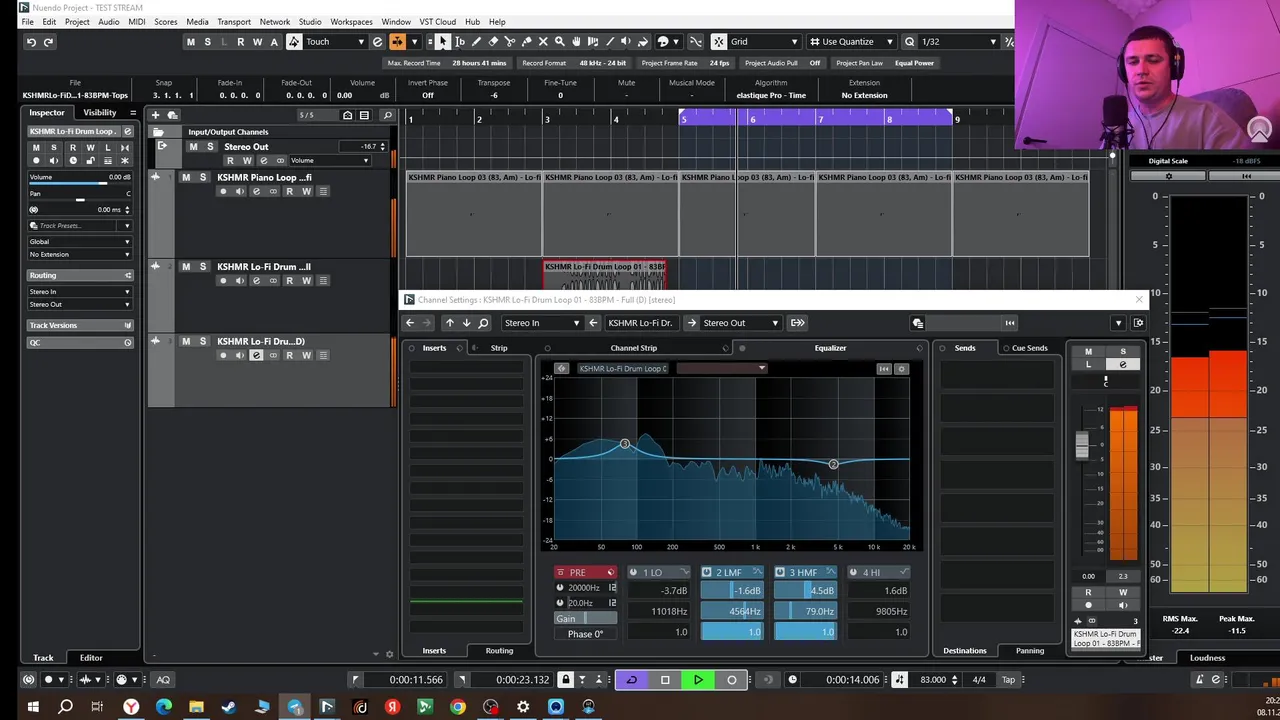Image resolution: width=1280 pixels, height=720 pixels.
Task: Open the Audio menu
Action: (x=108, y=21)
